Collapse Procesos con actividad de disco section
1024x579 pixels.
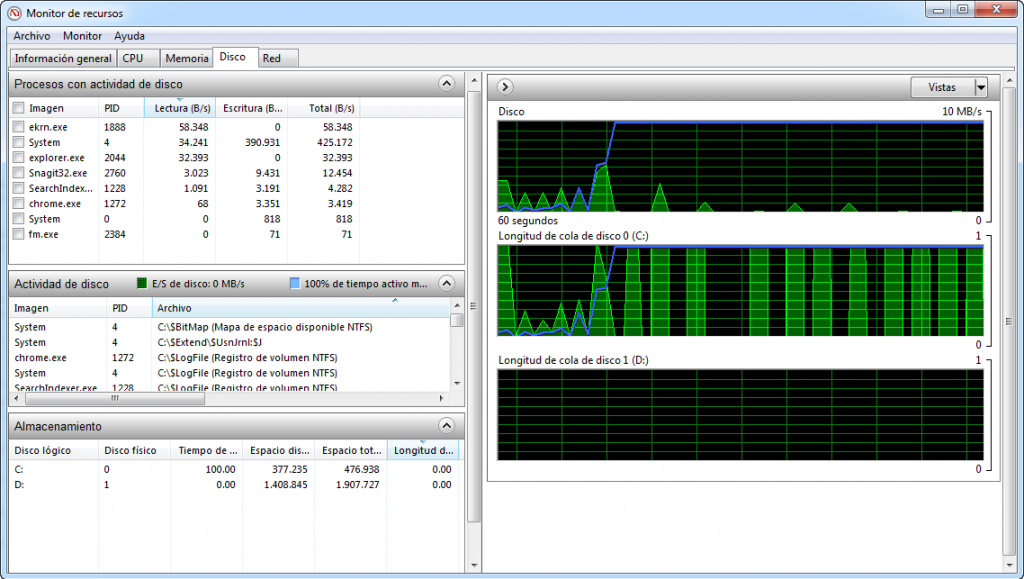pos(446,84)
